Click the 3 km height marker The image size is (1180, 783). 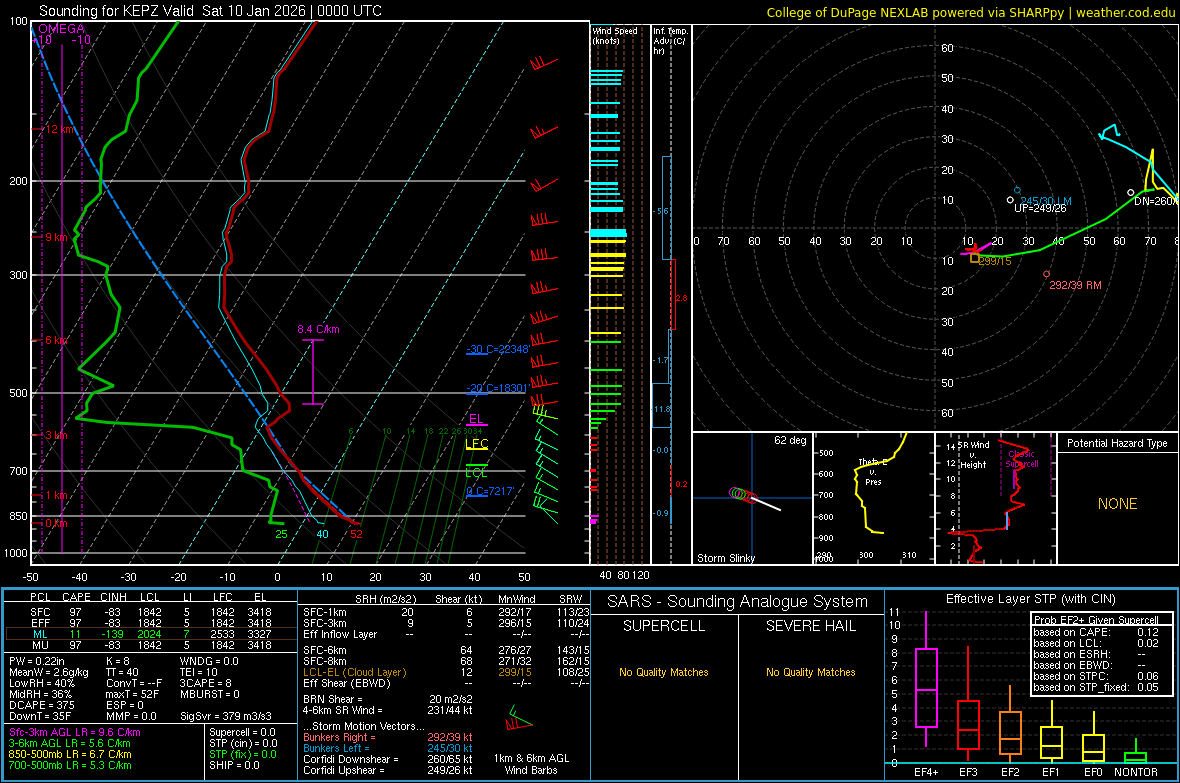56,435
